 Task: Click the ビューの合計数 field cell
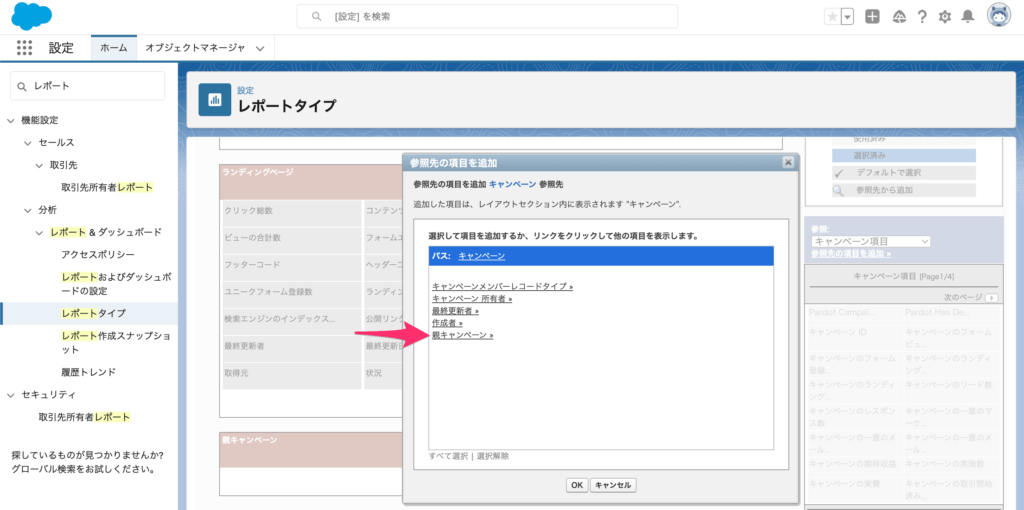(291, 238)
